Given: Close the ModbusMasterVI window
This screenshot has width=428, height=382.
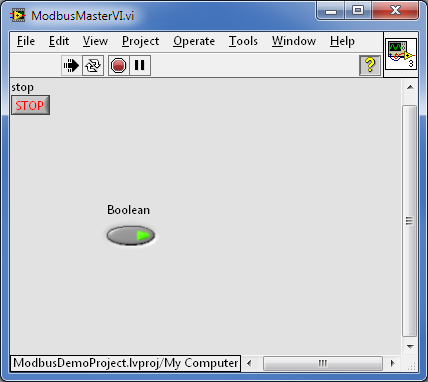Looking at the screenshot, I should pos(395,11).
